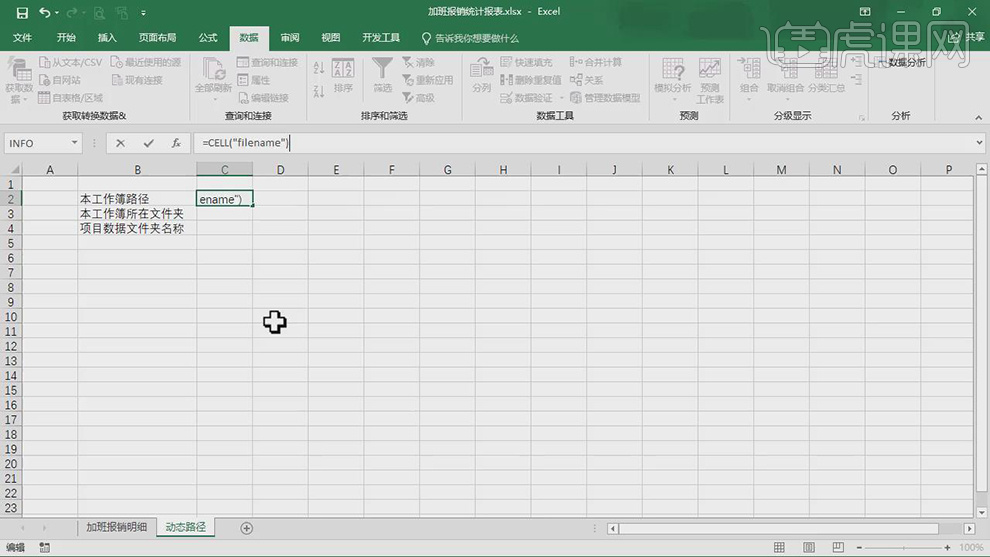Select the 动态路径 sheet tab

(x=186, y=527)
